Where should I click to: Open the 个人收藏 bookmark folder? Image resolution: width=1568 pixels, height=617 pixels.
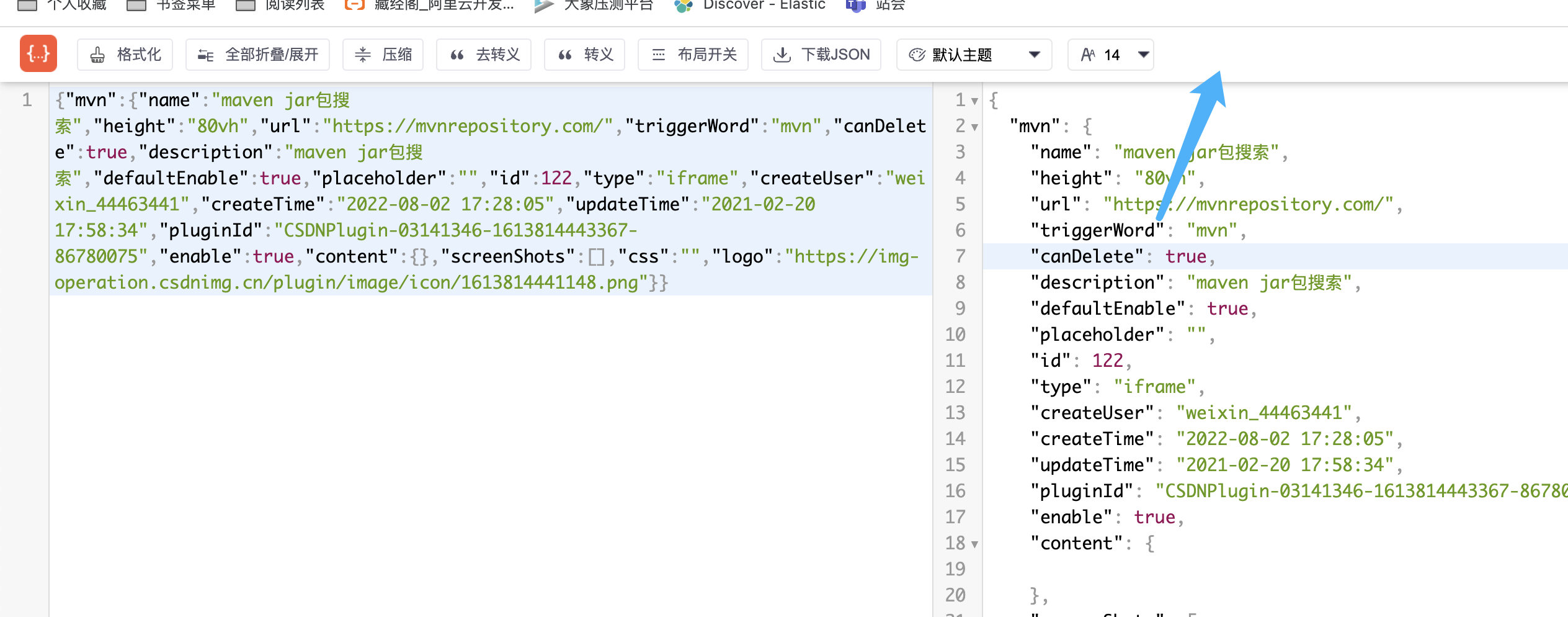pyautogui.click(x=62, y=5)
